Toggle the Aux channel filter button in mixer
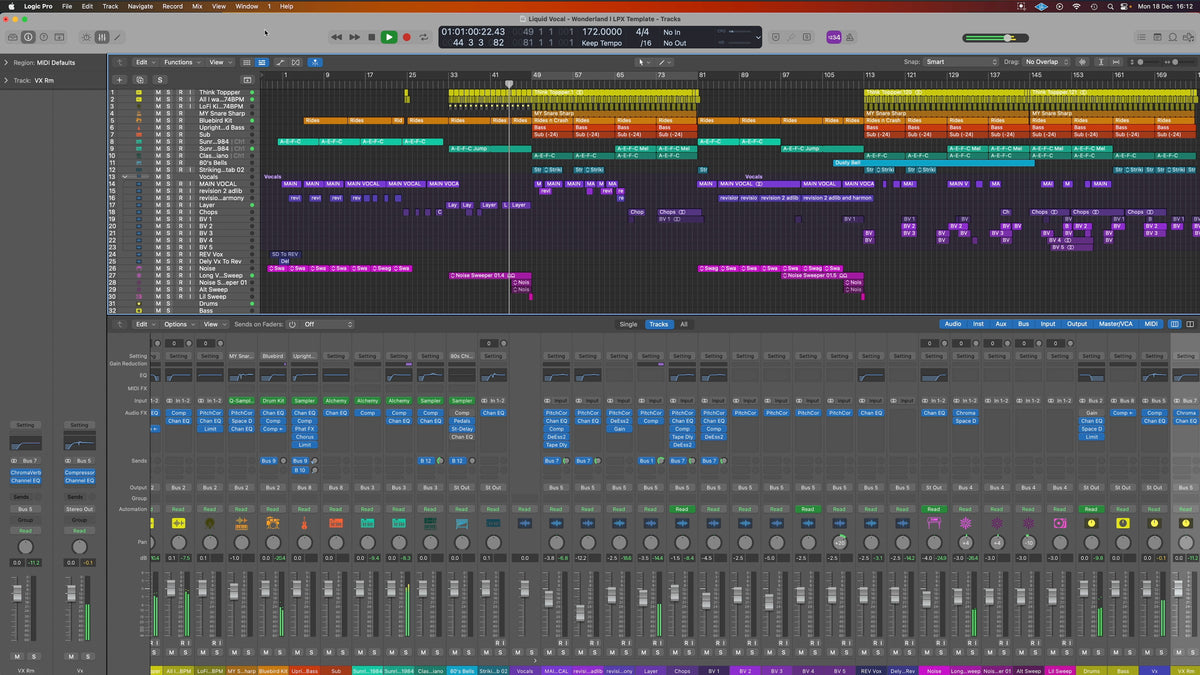 1001,324
